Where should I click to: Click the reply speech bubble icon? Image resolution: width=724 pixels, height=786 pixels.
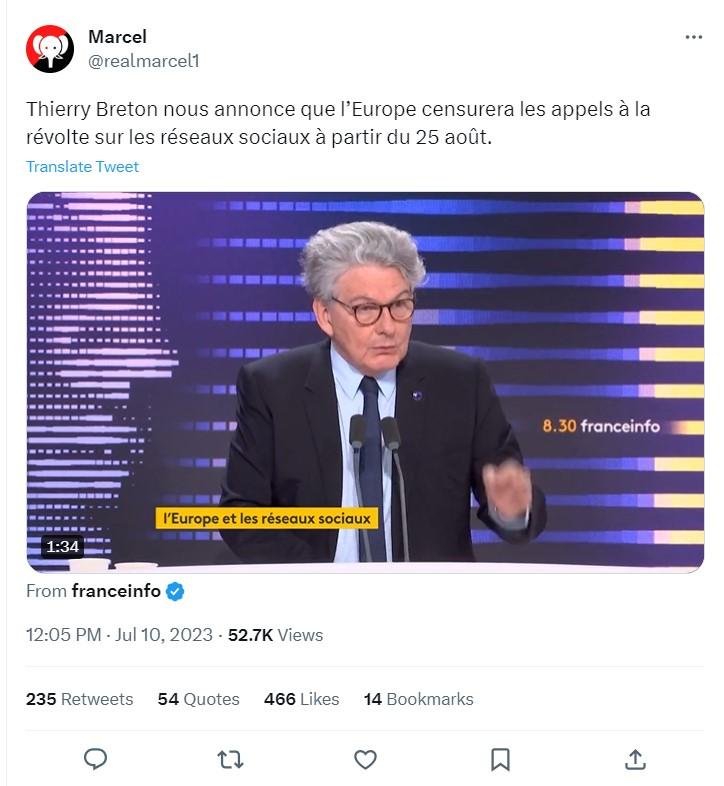(95, 759)
